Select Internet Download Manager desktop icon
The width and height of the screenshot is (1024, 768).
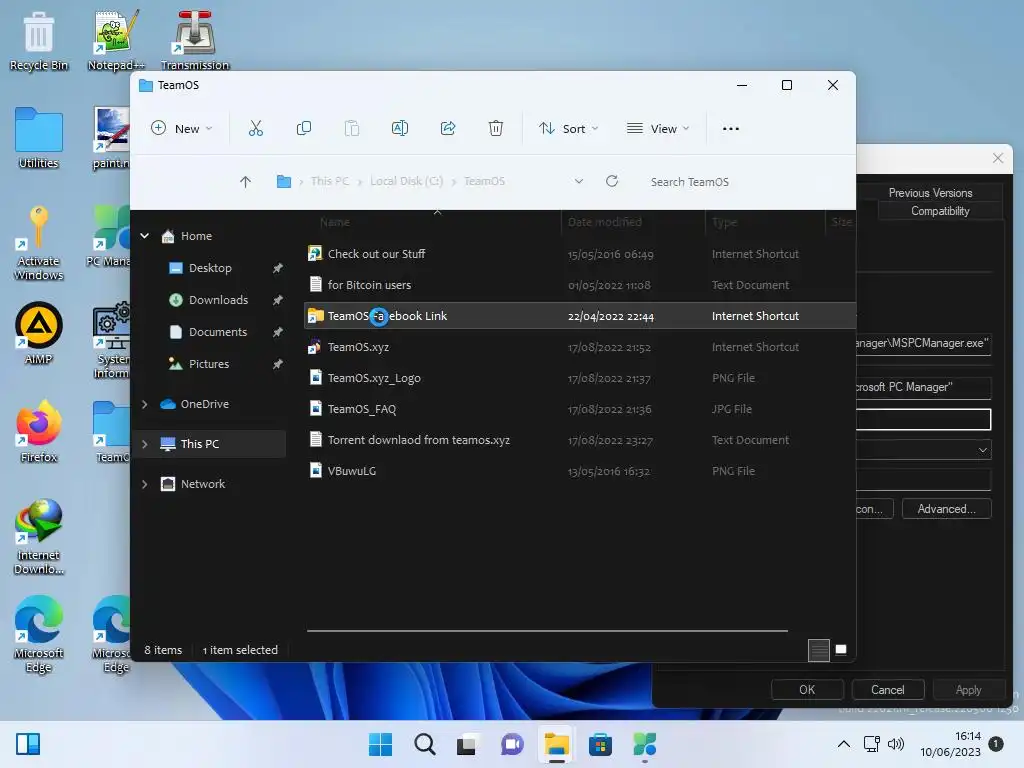click(39, 537)
